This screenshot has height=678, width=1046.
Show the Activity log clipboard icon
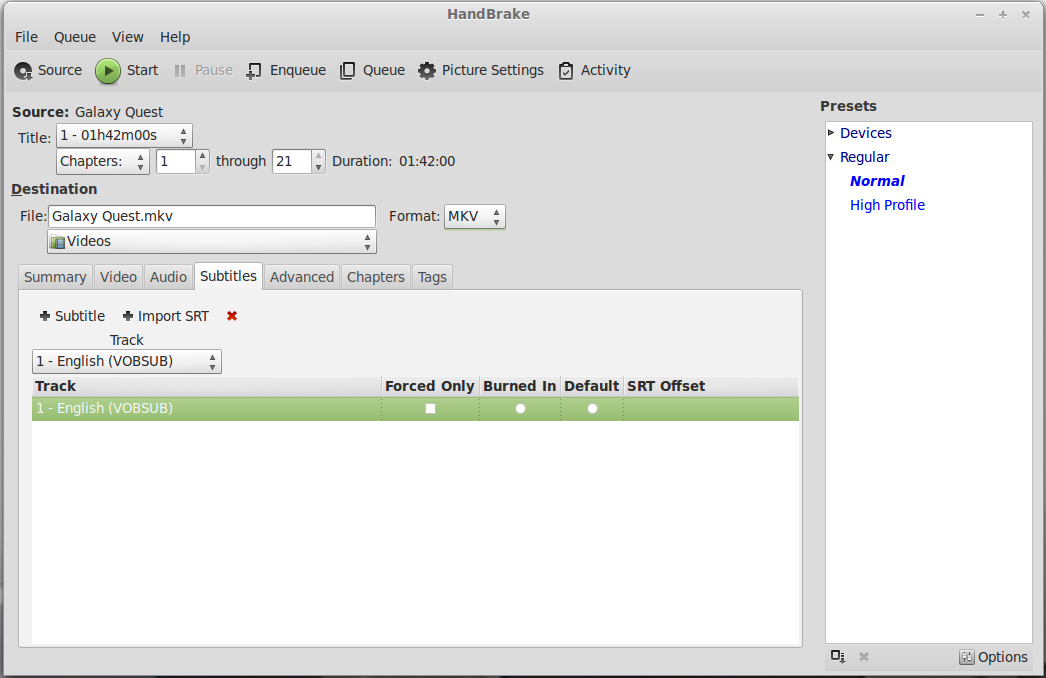coord(566,71)
